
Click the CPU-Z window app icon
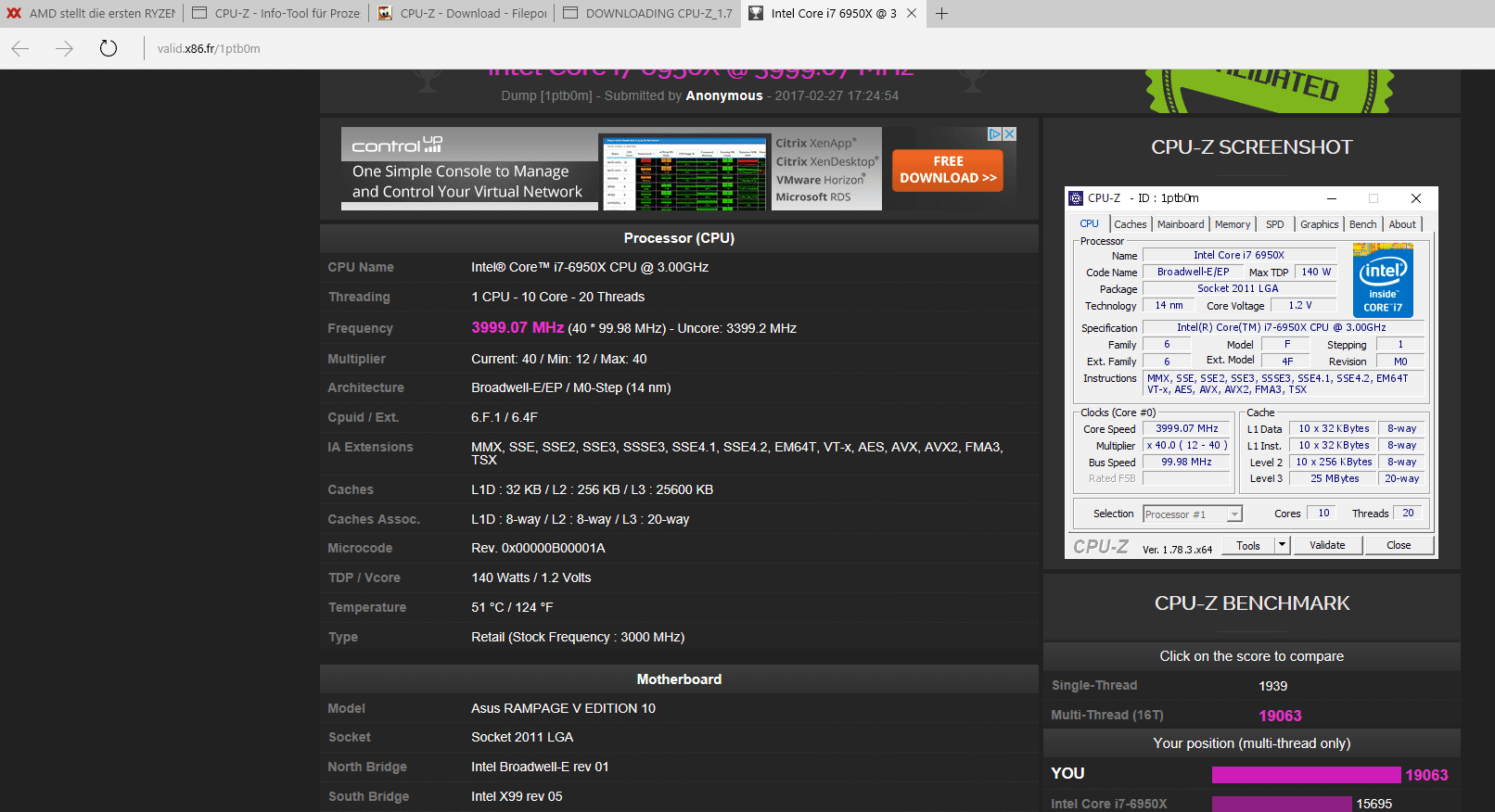click(x=1076, y=198)
